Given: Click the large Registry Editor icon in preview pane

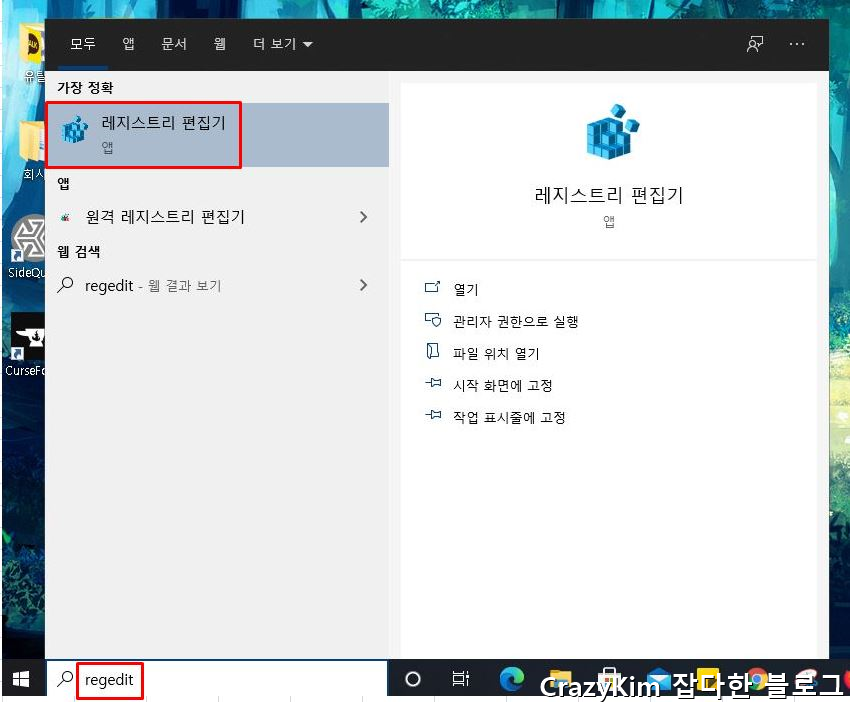Looking at the screenshot, I should tap(613, 132).
